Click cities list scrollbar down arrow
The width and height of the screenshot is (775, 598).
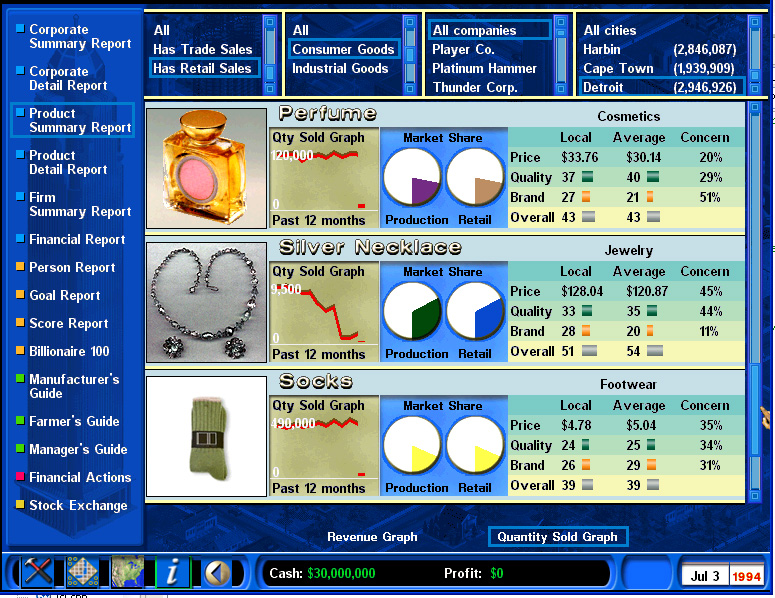754,88
